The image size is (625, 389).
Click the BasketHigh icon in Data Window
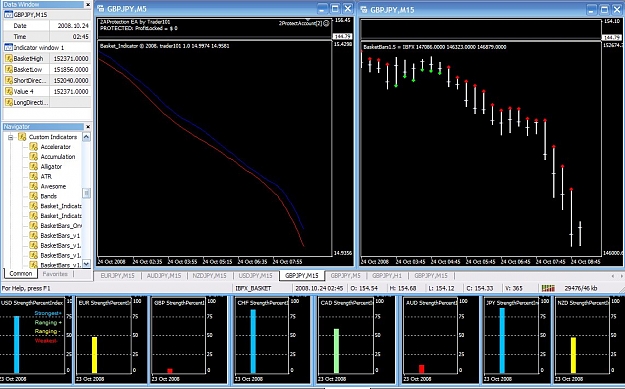click(8, 59)
